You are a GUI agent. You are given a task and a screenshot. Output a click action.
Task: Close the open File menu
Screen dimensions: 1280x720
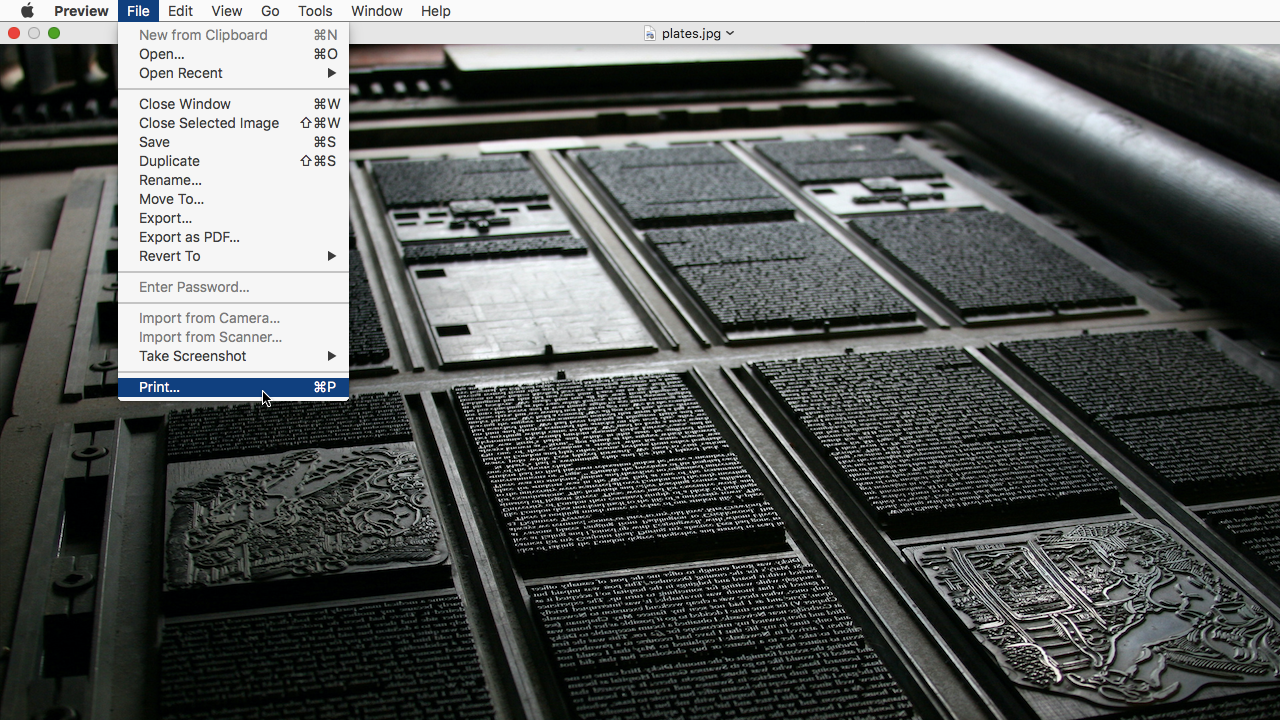click(138, 11)
